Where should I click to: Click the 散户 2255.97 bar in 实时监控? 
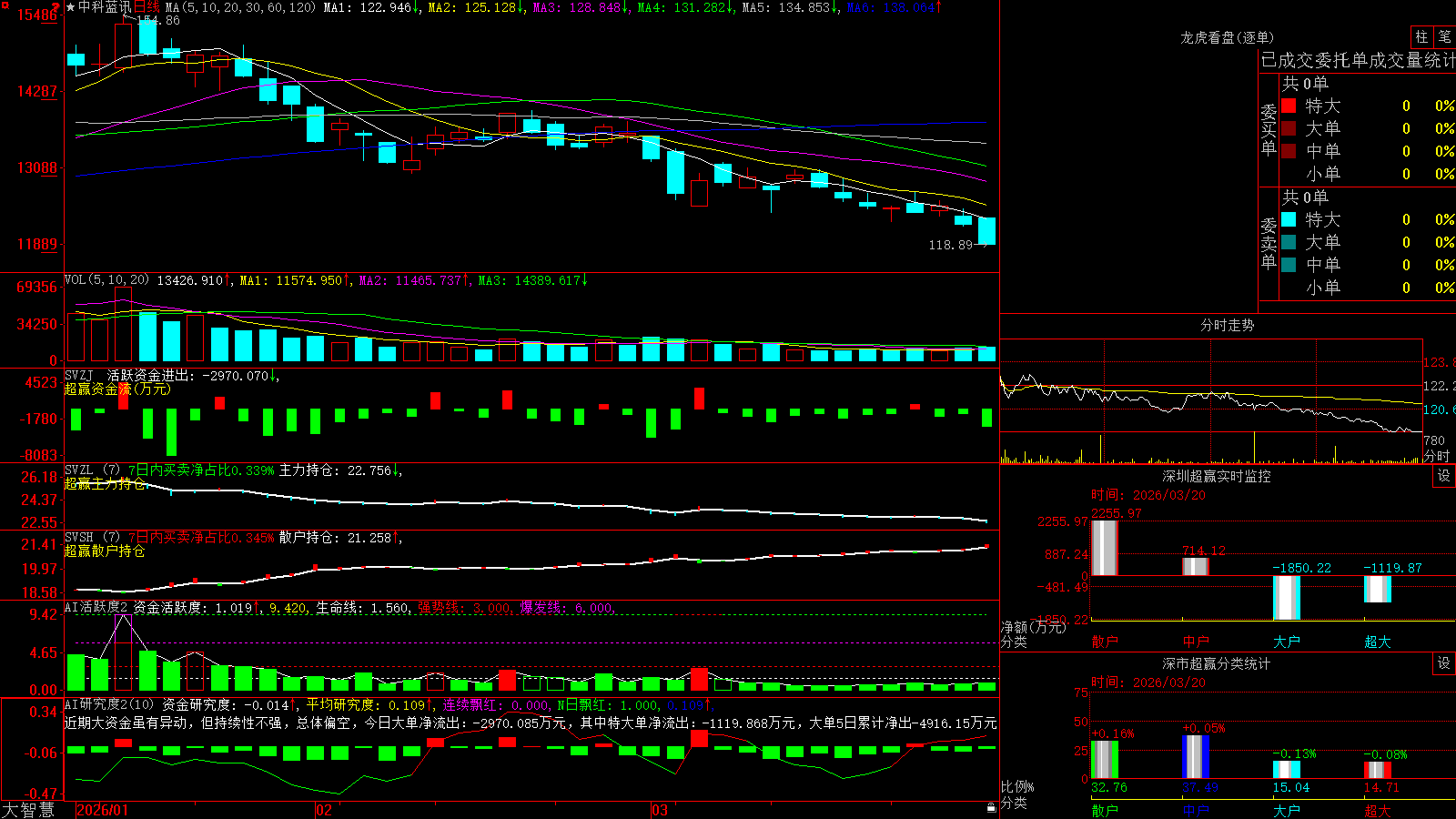point(1104,548)
